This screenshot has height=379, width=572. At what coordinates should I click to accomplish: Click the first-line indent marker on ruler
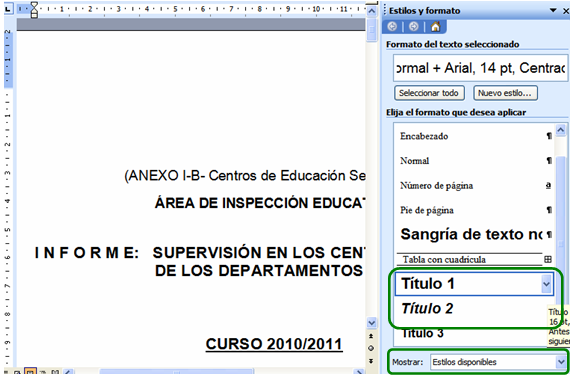34,5
